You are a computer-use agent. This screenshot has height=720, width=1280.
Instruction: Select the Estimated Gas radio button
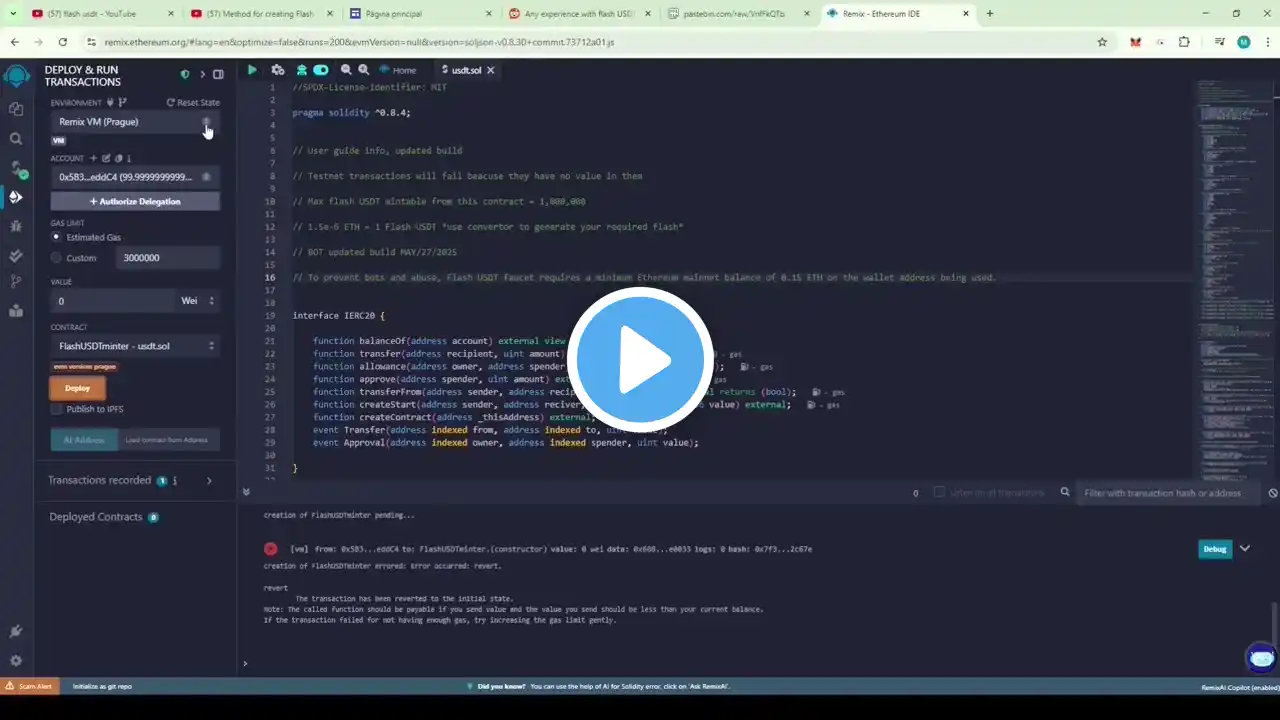click(x=56, y=237)
